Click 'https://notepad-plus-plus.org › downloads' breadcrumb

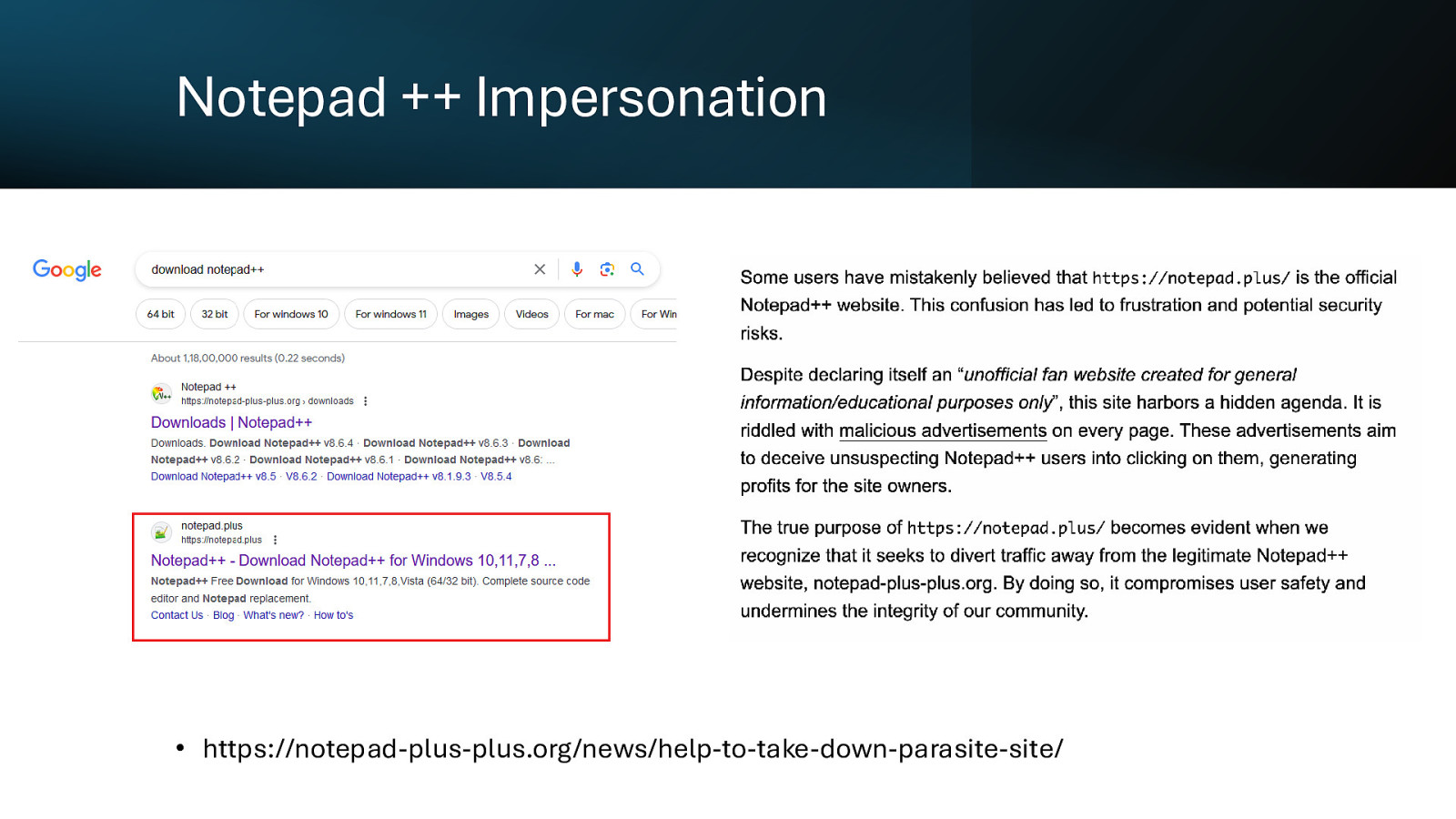tap(267, 401)
